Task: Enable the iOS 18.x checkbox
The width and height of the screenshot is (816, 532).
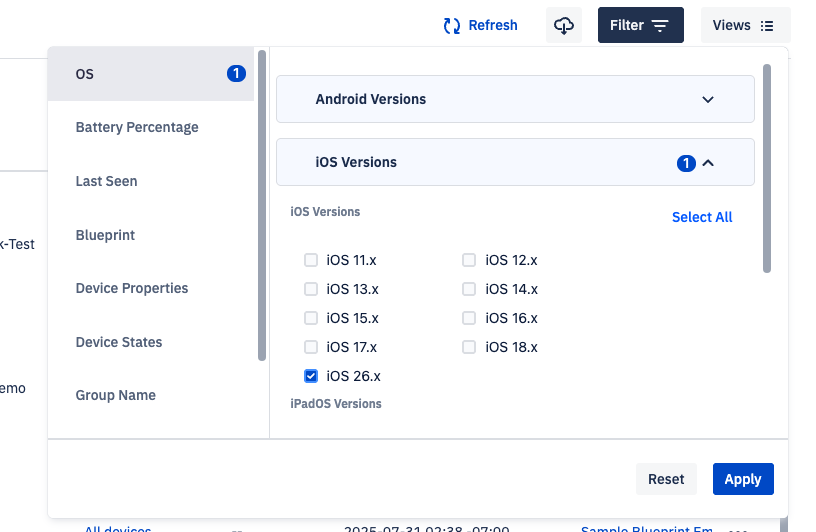Action: point(469,347)
